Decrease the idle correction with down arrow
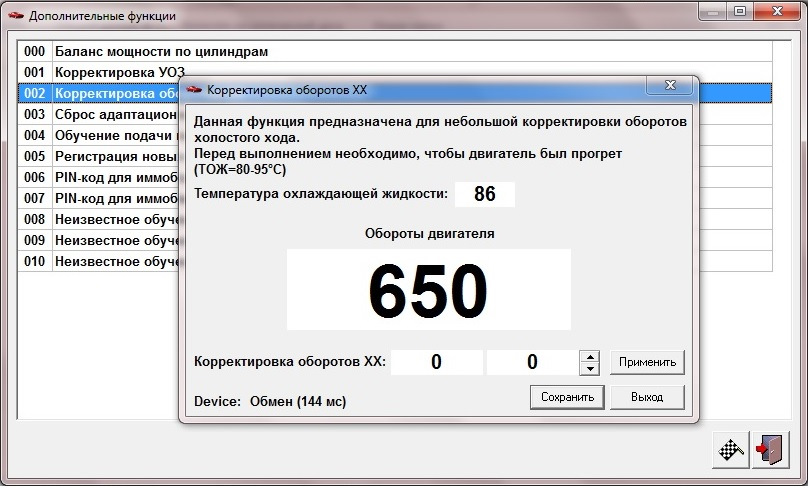Screen dimensions: 808x489 point(590,368)
